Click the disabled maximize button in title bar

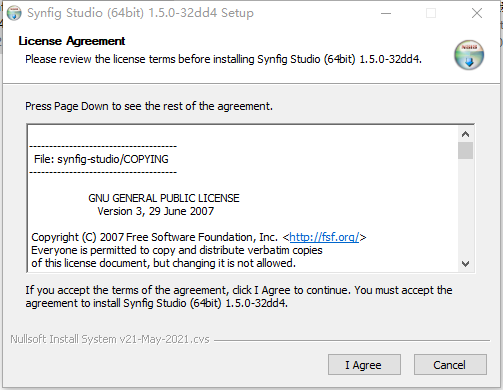point(431,13)
